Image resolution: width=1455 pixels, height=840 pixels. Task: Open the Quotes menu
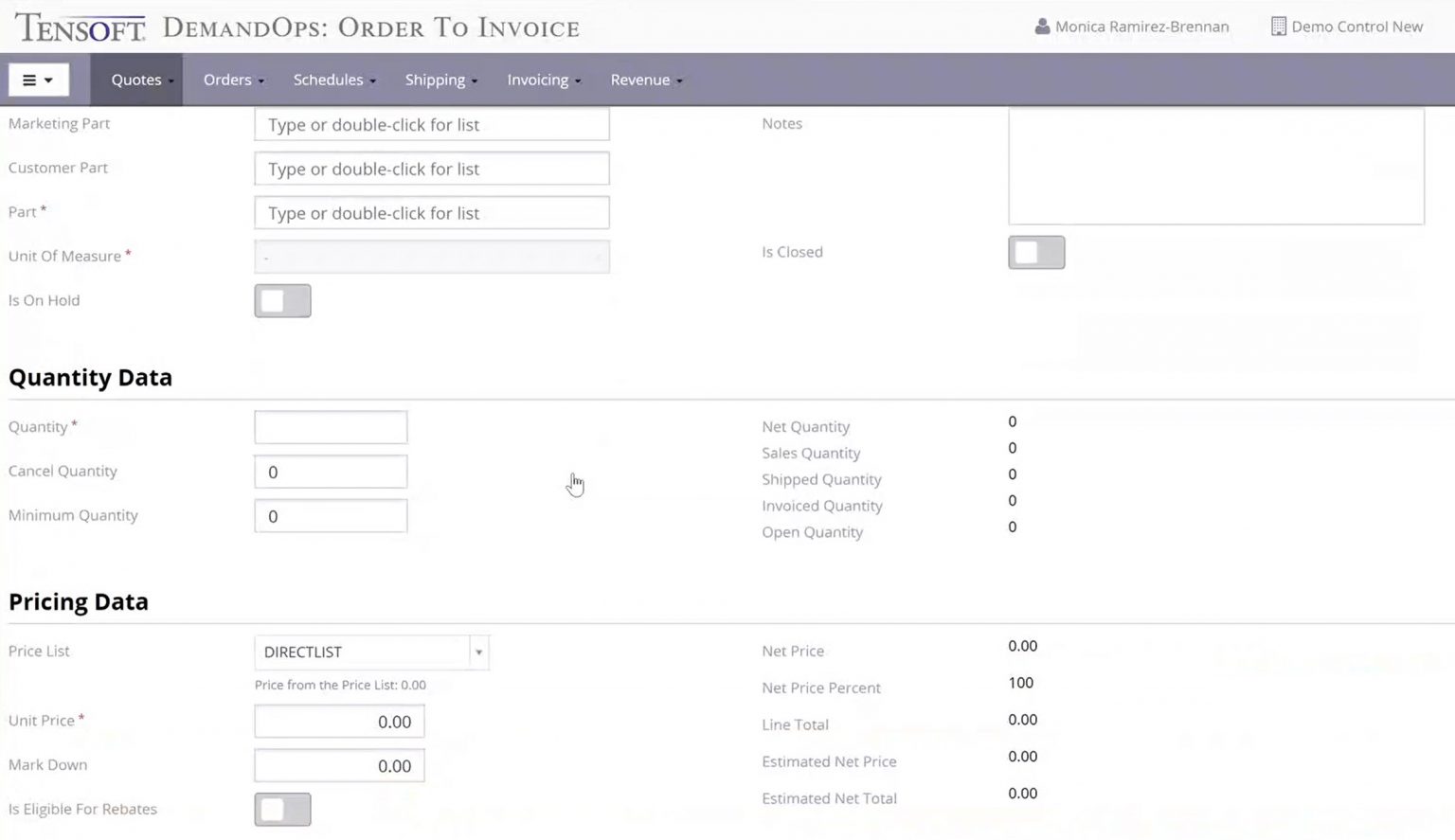tap(138, 80)
